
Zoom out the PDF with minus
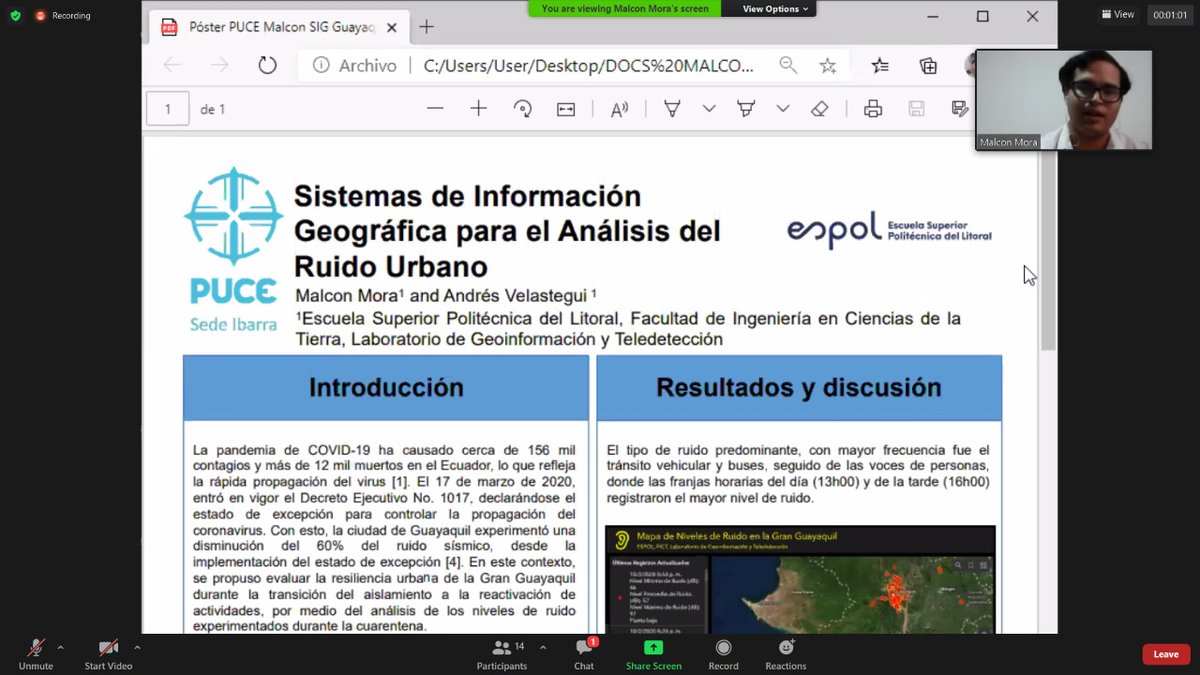click(x=435, y=109)
